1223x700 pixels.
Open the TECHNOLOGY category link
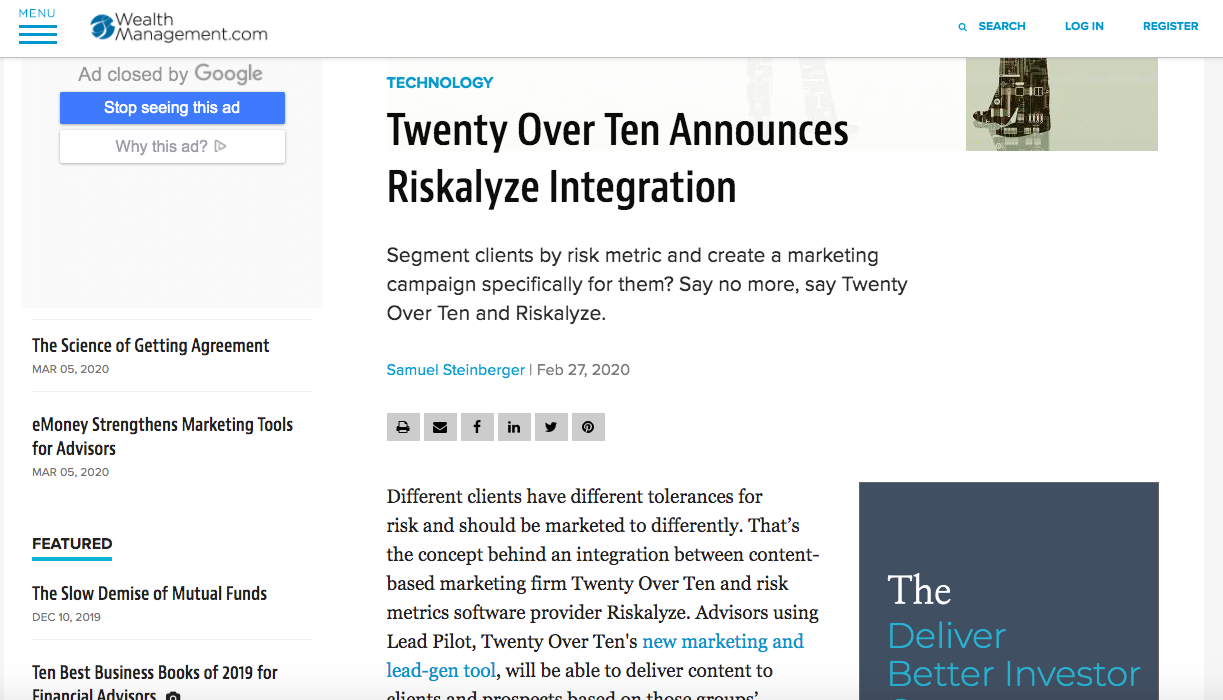tap(440, 83)
